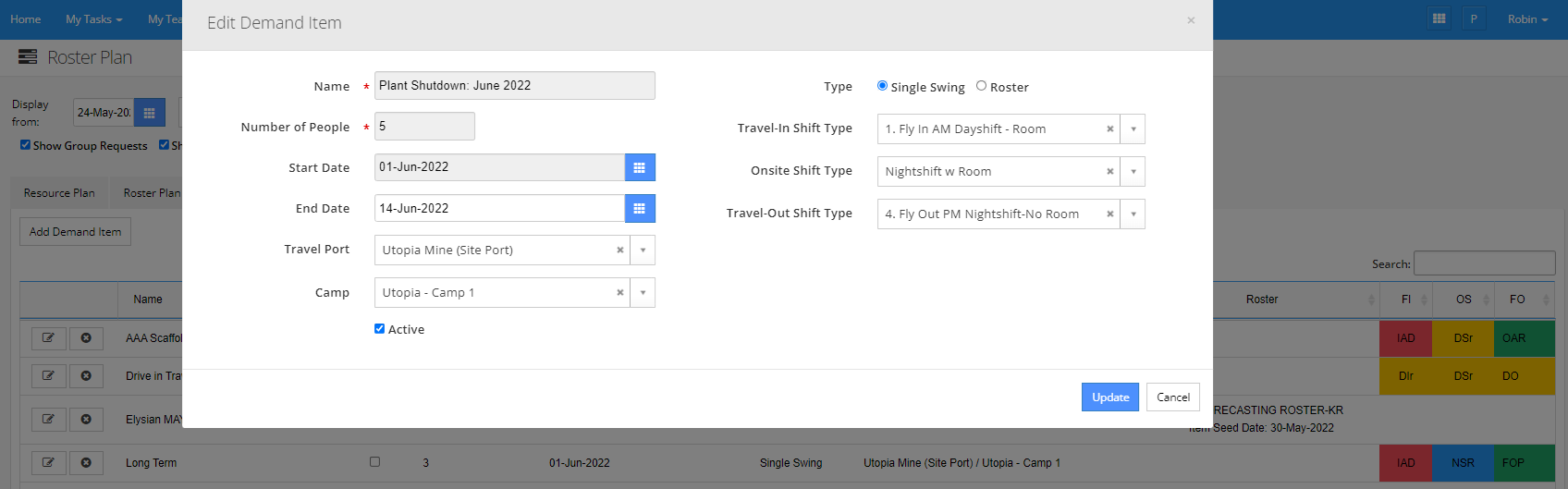This screenshot has width=1568, height=489.
Task: Click the FO column header
Action: [x=1524, y=300]
